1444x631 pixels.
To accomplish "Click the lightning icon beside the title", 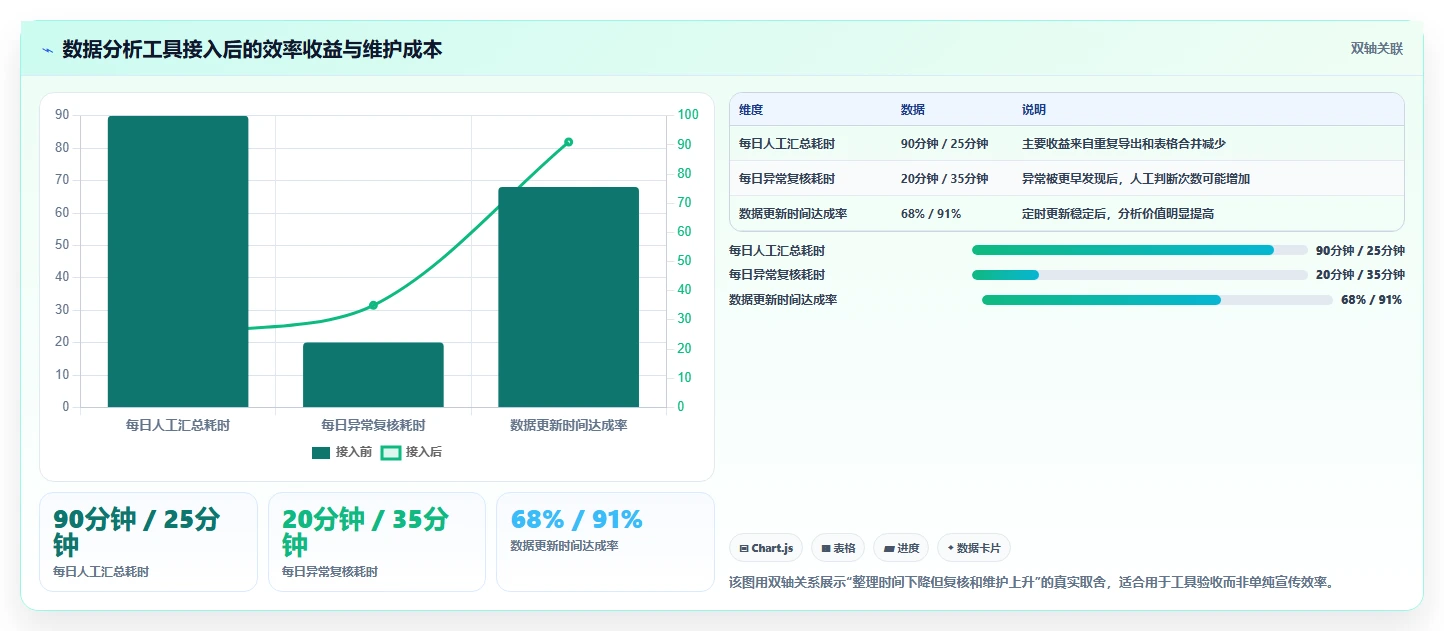I will [x=47, y=49].
